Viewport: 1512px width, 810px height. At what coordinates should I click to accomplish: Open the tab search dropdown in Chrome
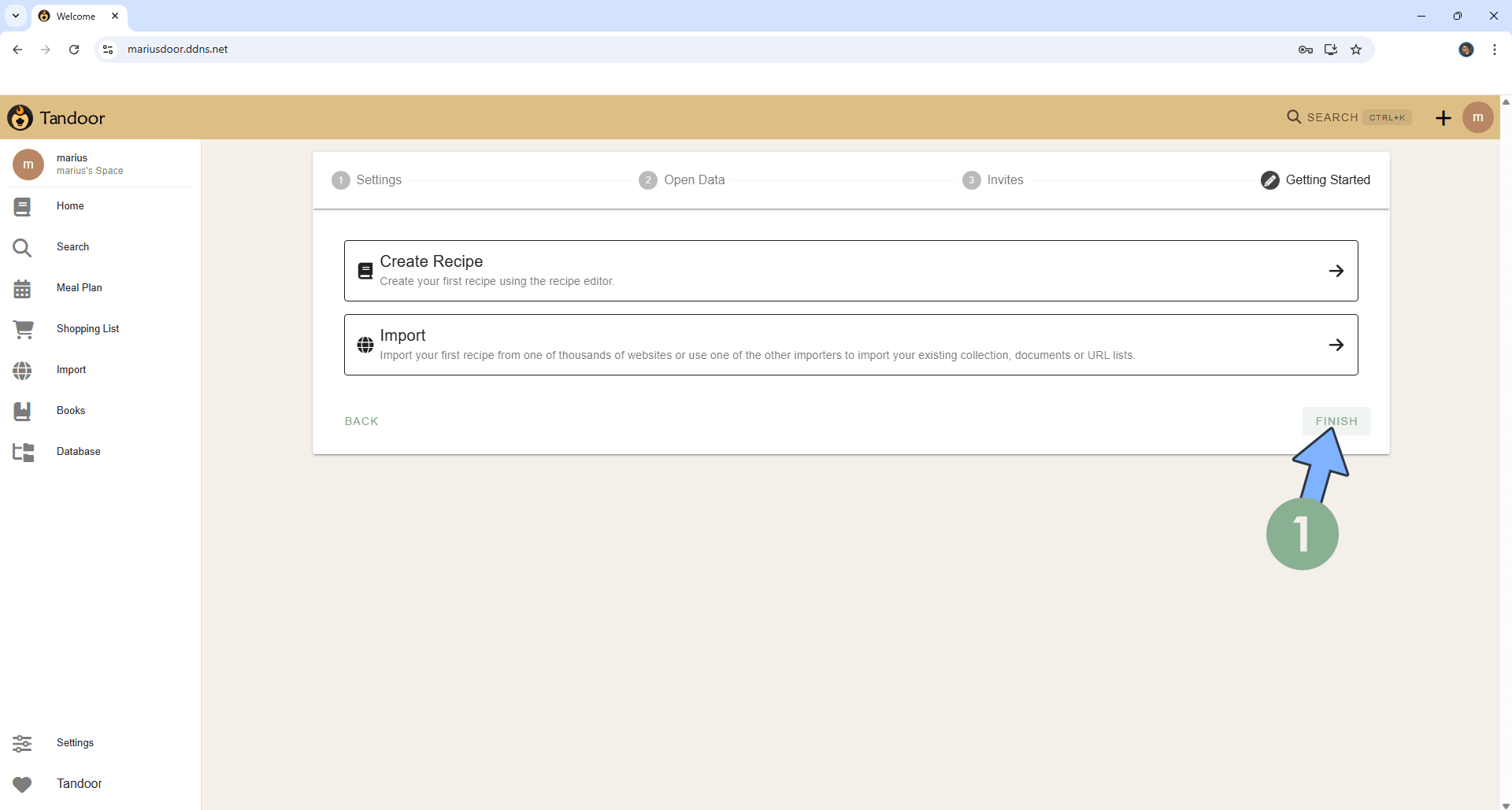(16, 16)
